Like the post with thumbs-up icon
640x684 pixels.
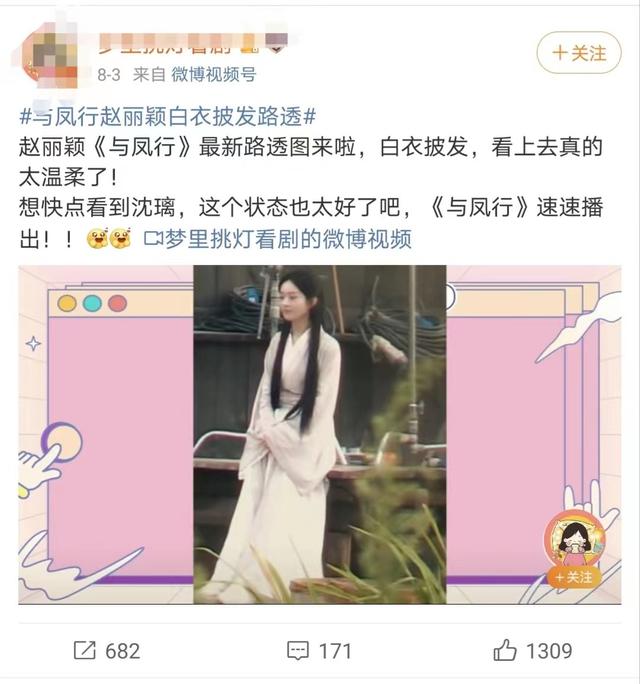(x=505, y=650)
